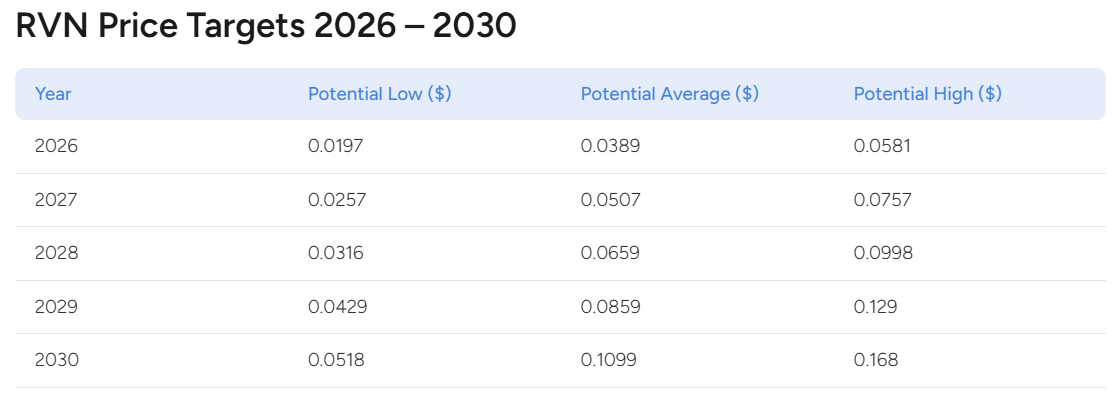Viewport: 1112px width, 406px height.
Task: Click the 0.168 high value for 2030
Action: (x=875, y=360)
